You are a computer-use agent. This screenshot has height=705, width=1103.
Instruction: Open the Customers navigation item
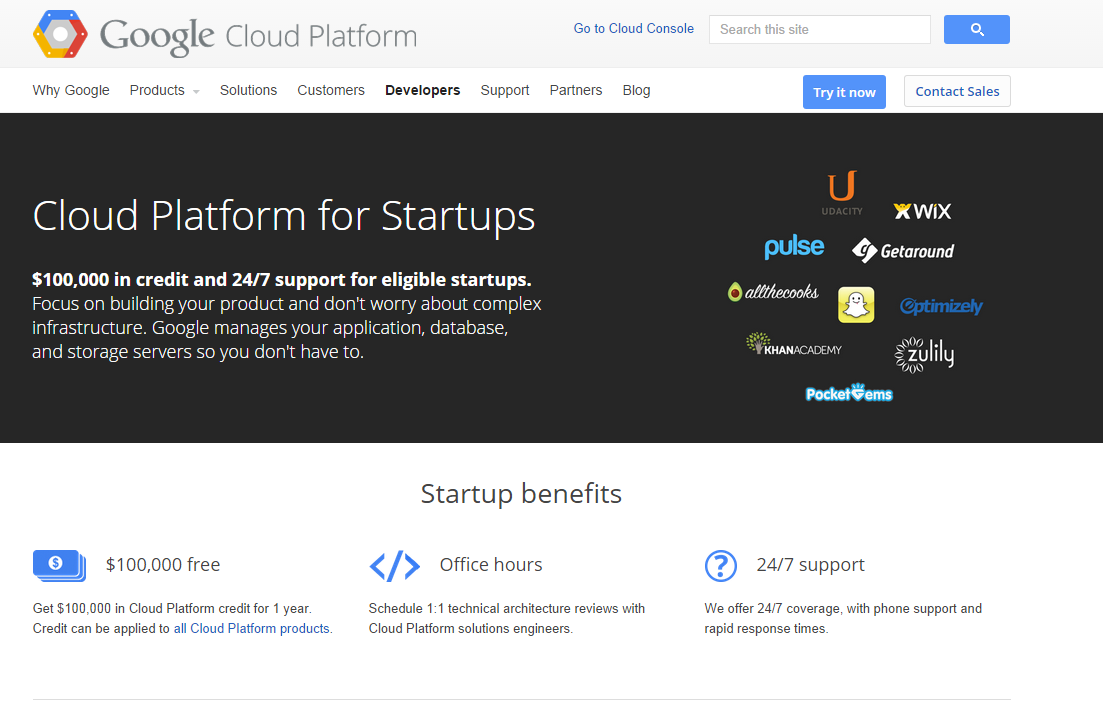click(x=331, y=90)
